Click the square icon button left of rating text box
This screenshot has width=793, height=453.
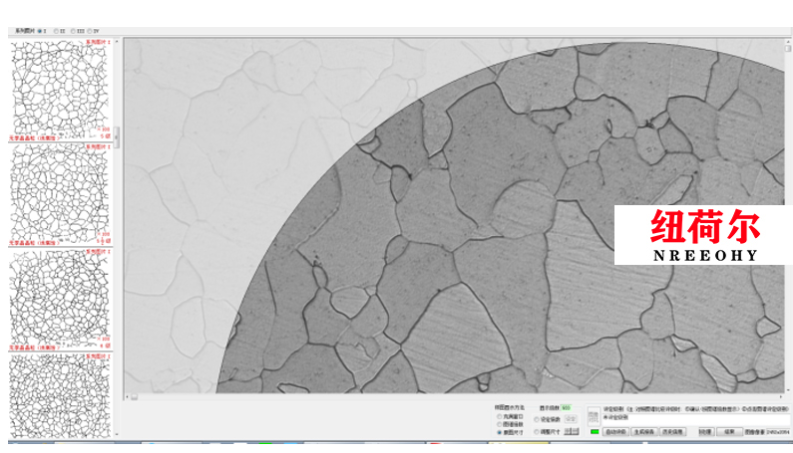(594, 417)
